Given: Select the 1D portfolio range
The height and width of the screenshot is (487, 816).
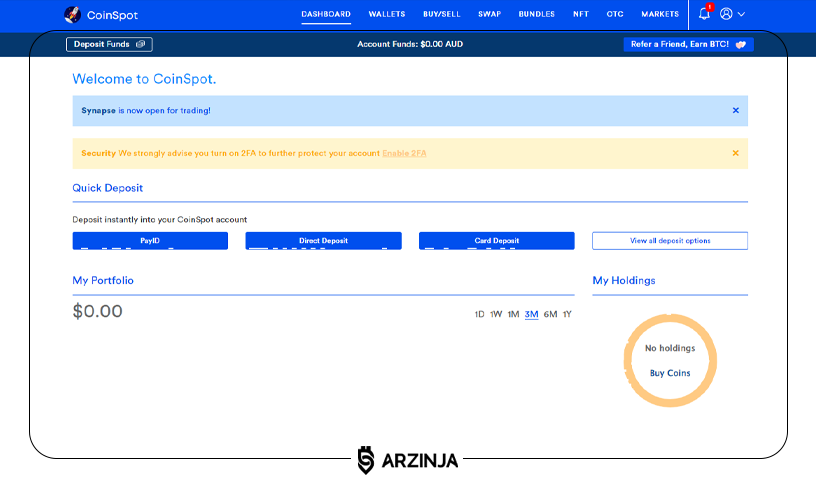Looking at the screenshot, I should click(479, 314).
